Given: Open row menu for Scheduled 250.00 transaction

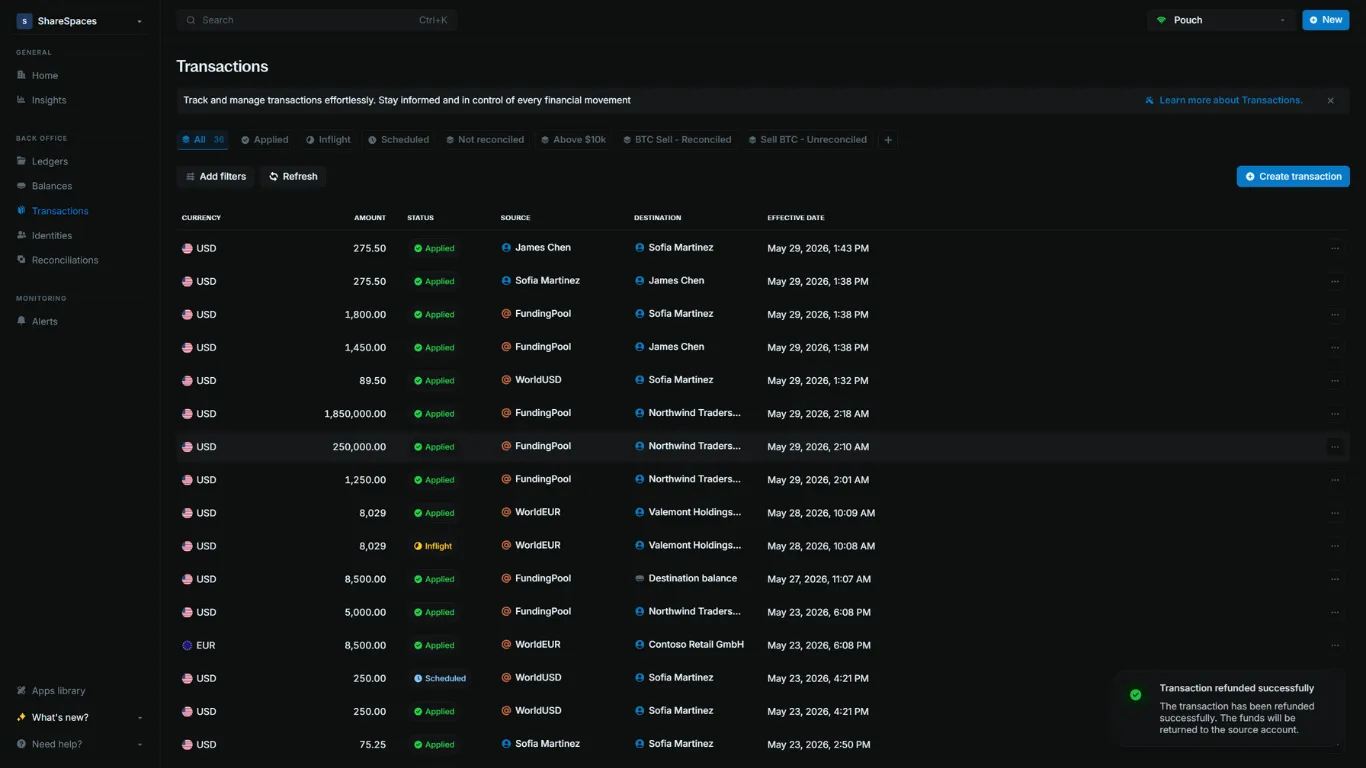Looking at the screenshot, I should tap(1335, 678).
